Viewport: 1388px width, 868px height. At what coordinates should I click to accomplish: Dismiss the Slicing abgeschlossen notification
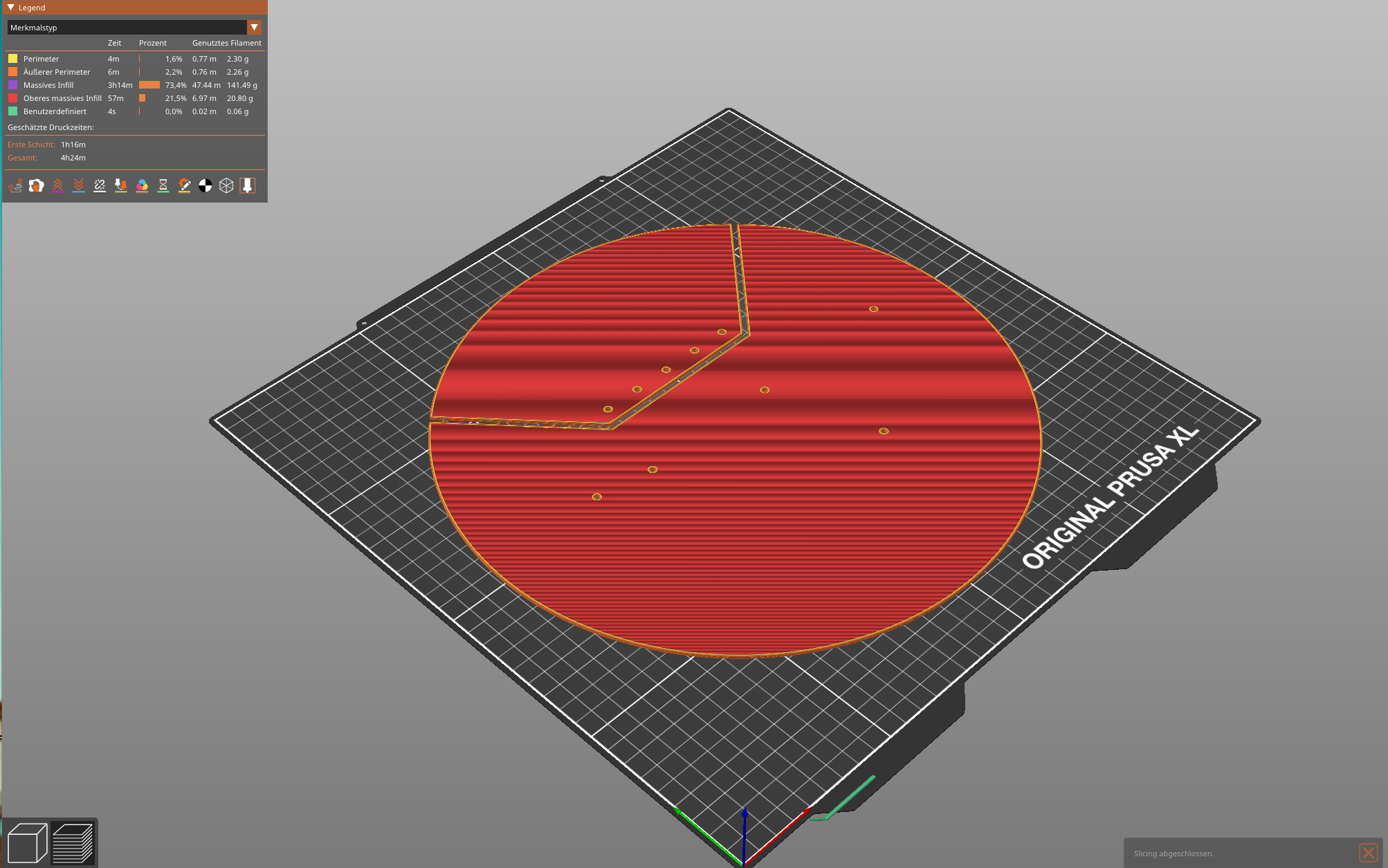(x=1368, y=853)
